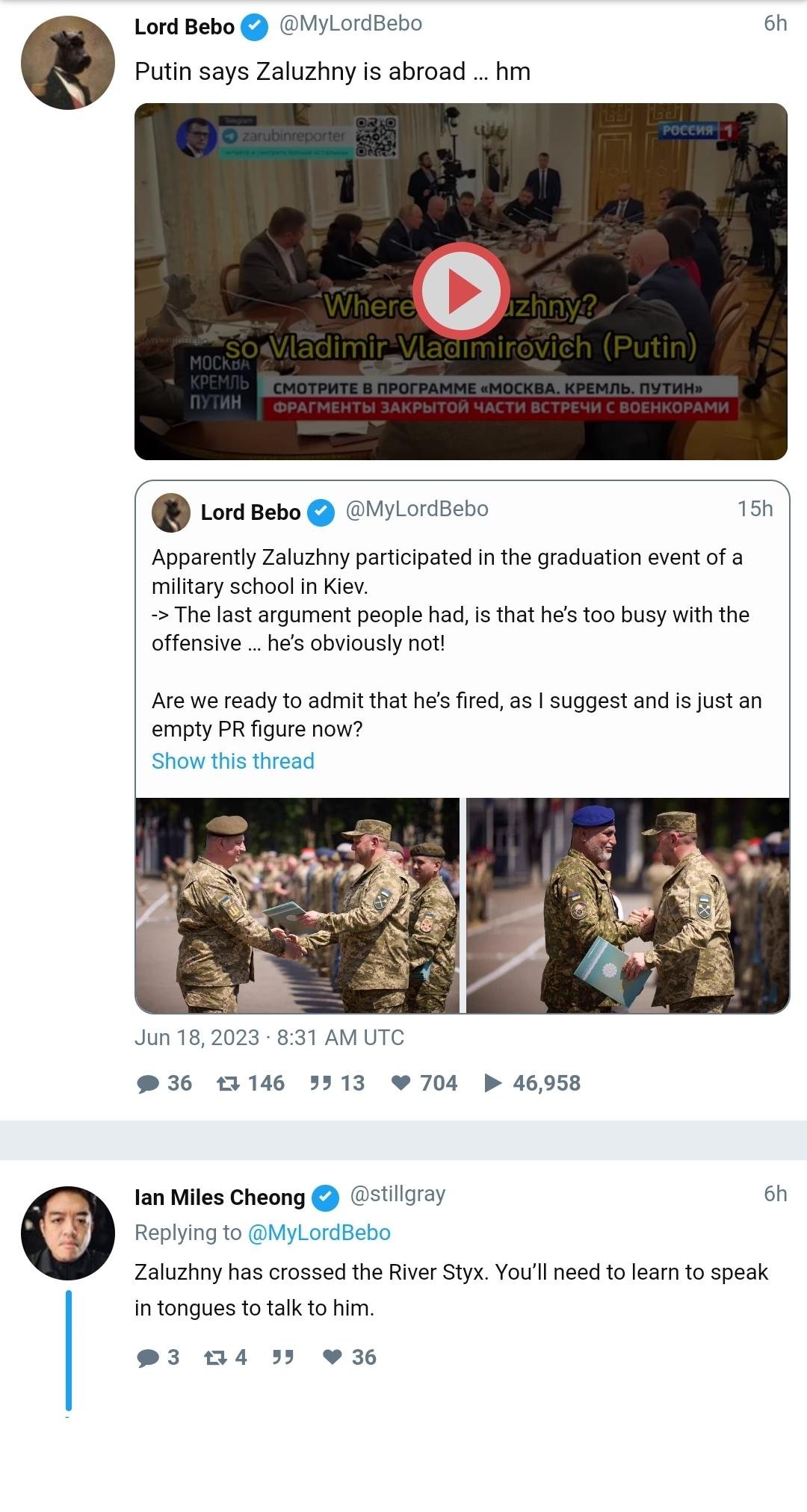This screenshot has width=807, height=1512.
Task: Reply to Ian Miles Cheong's tweet
Action: tap(148, 1357)
